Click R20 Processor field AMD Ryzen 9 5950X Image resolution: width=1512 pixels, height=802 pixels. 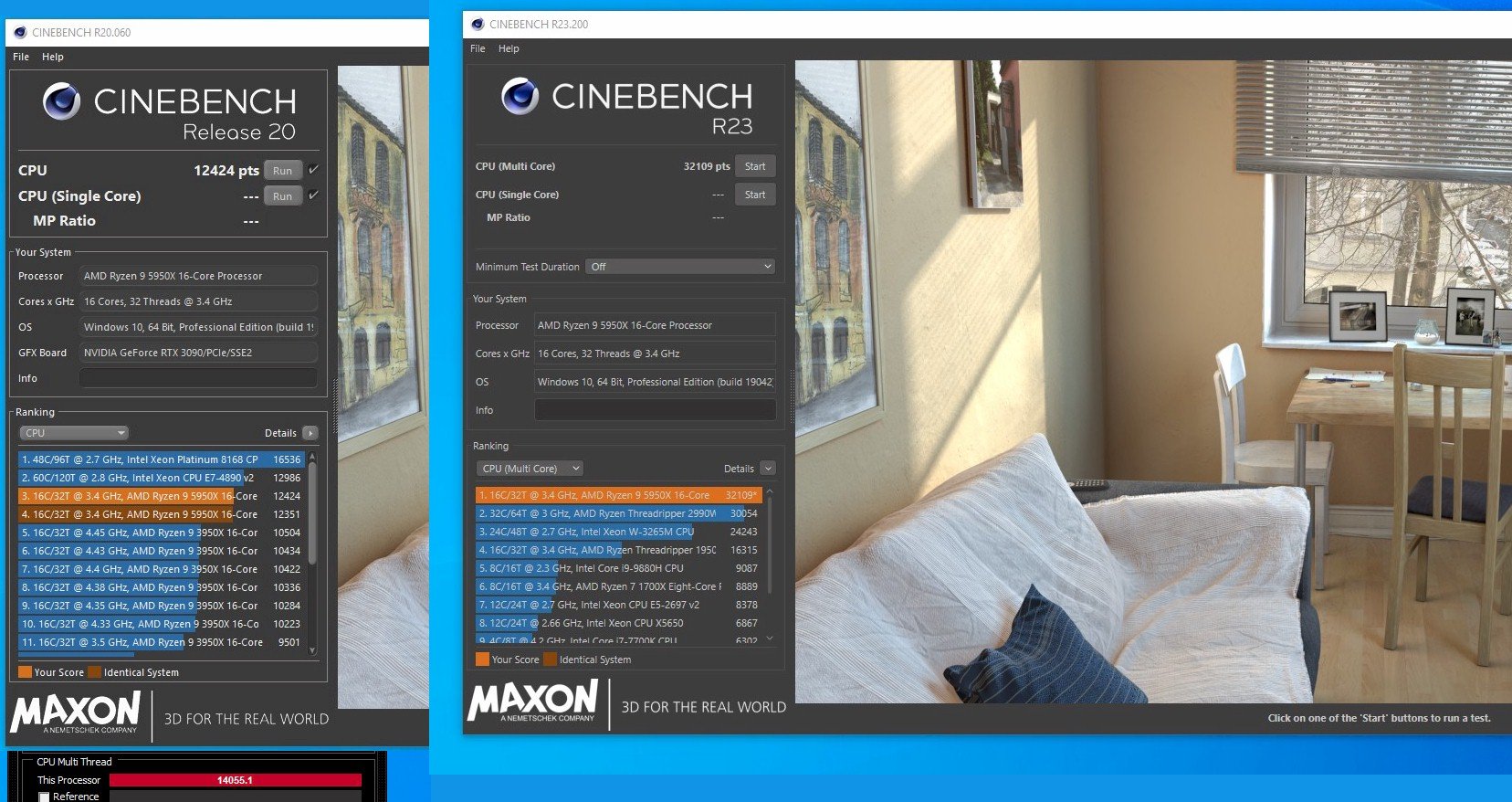click(x=198, y=276)
